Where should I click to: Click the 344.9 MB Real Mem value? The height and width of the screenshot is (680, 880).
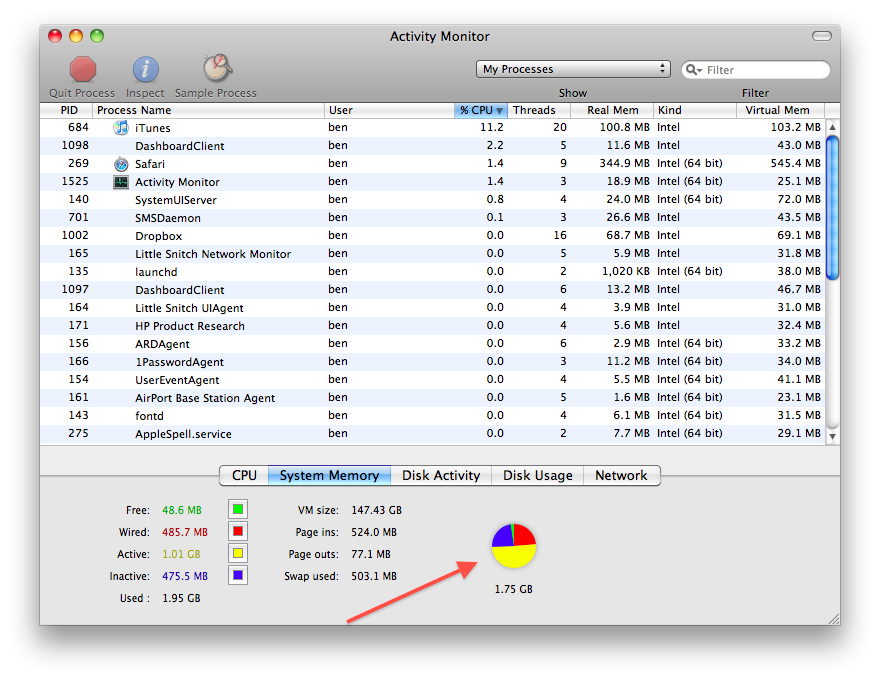click(x=624, y=163)
